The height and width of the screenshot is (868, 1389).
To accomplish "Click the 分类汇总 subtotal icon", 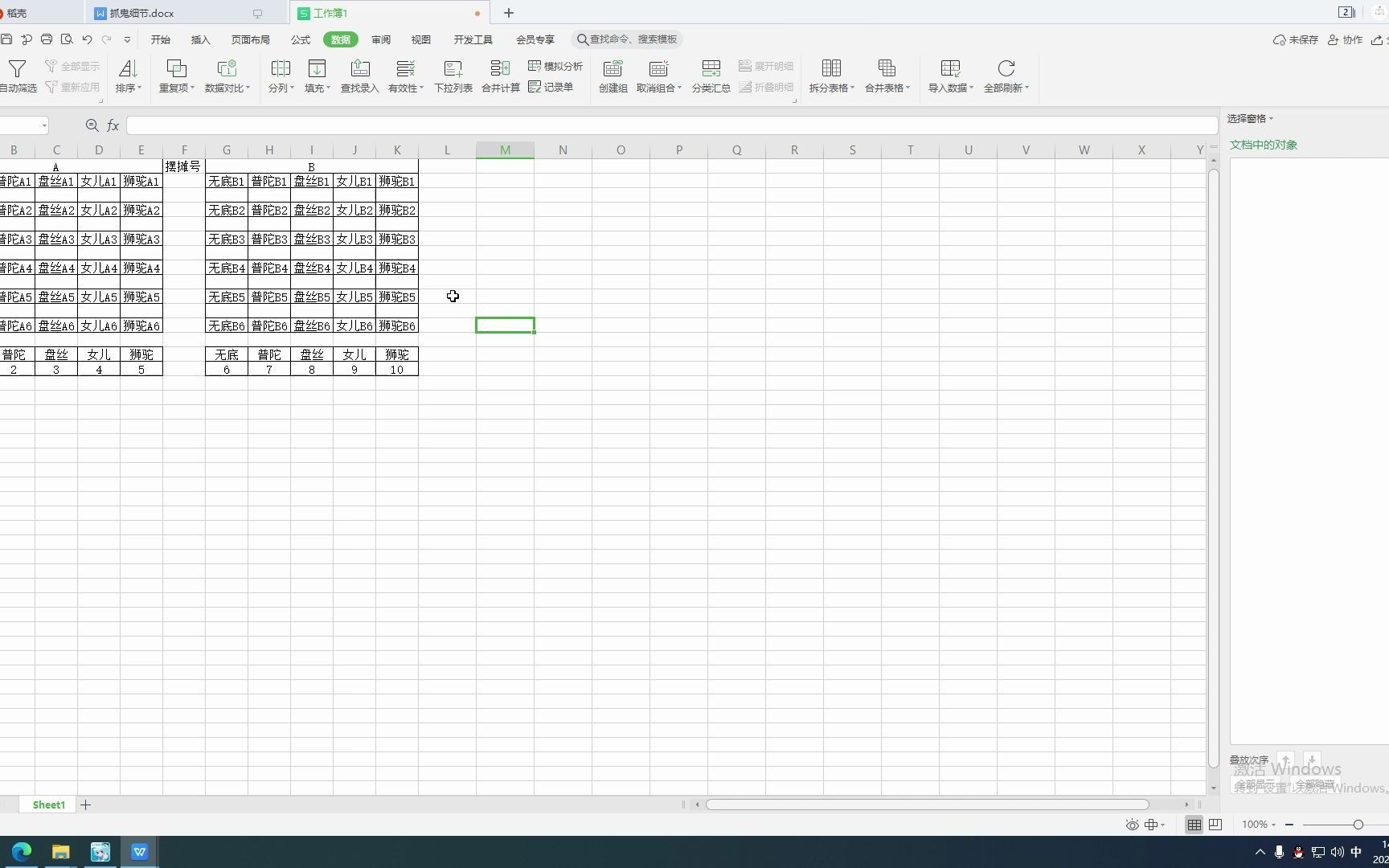I will 711,69.
